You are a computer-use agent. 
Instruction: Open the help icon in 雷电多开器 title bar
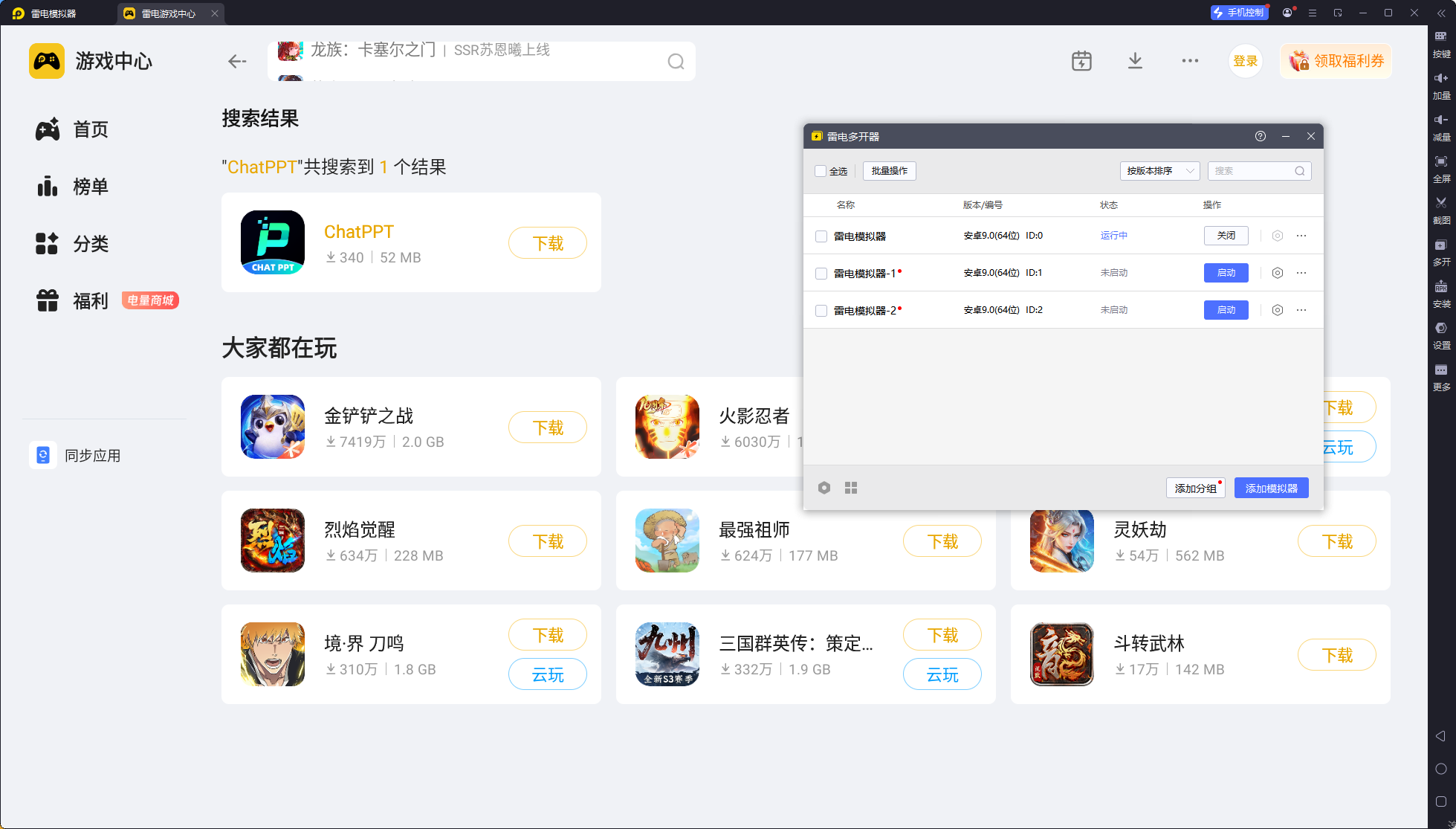pos(1261,136)
